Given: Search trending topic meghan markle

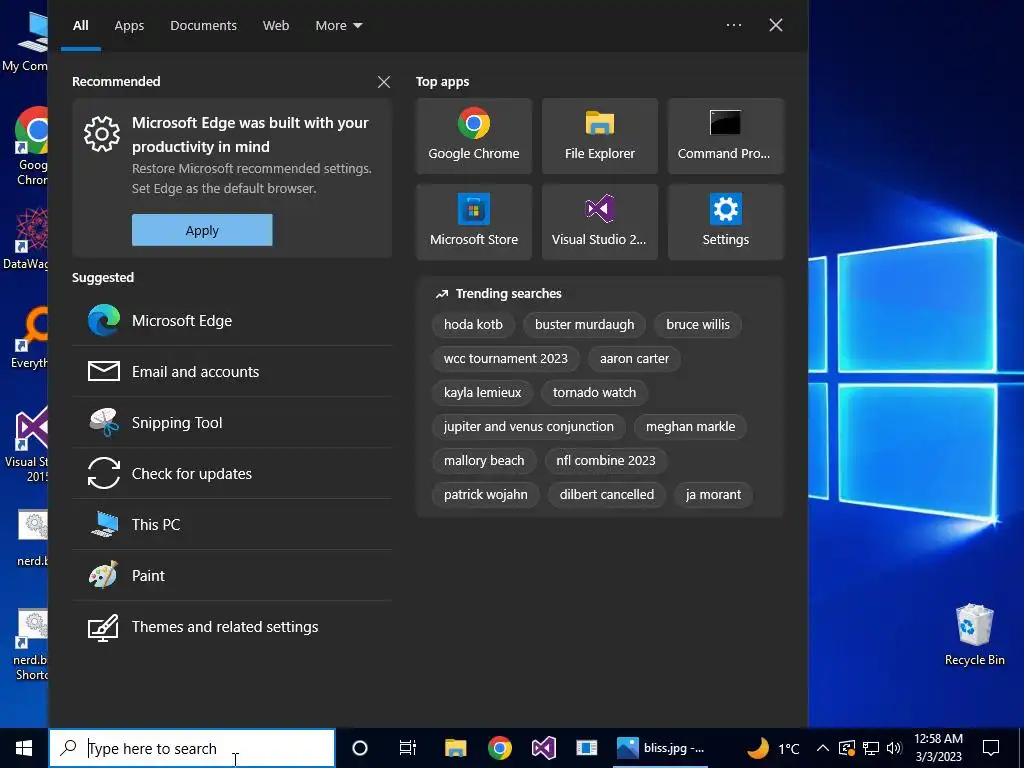Looking at the screenshot, I should (690, 426).
